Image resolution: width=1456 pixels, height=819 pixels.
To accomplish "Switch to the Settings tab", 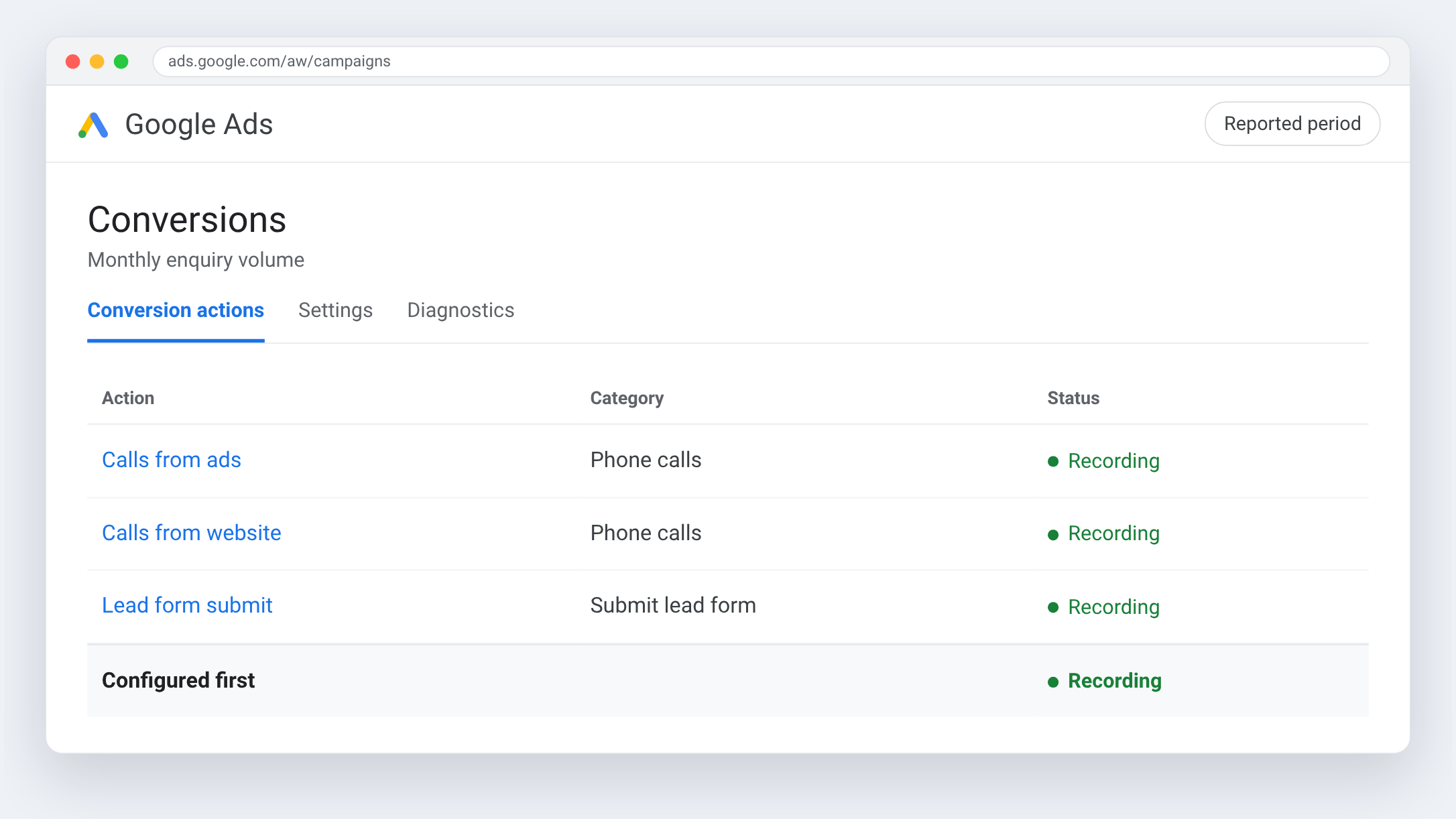I will [335, 310].
